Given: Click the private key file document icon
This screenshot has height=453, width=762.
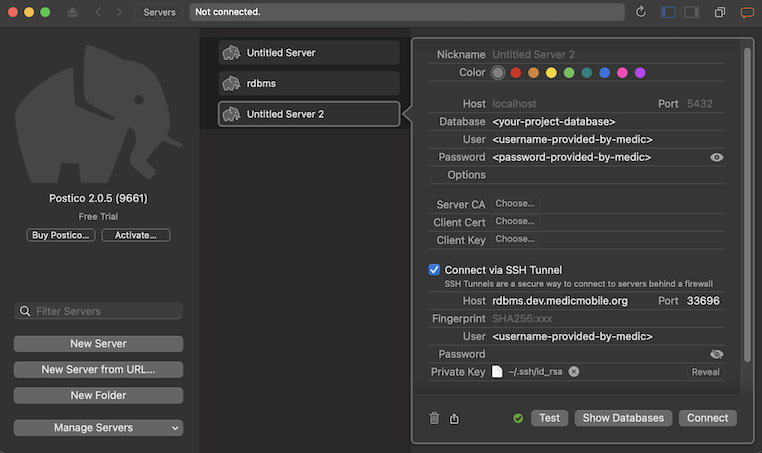Looking at the screenshot, I should [x=497, y=371].
